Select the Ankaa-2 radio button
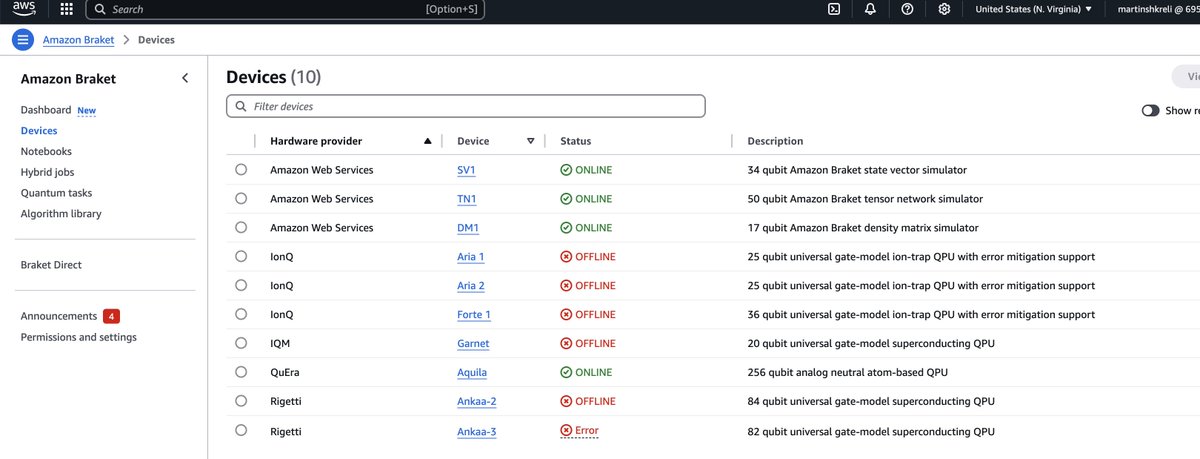The width and height of the screenshot is (1200, 459). click(x=241, y=401)
